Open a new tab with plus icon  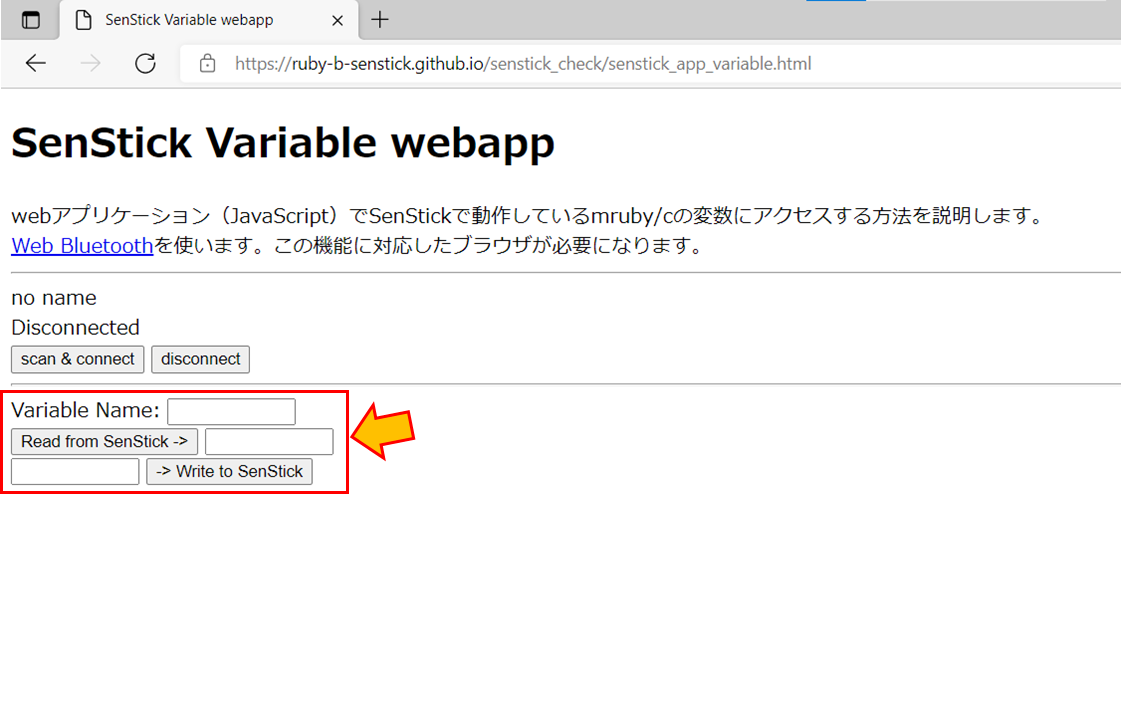(x=380, y=20)
